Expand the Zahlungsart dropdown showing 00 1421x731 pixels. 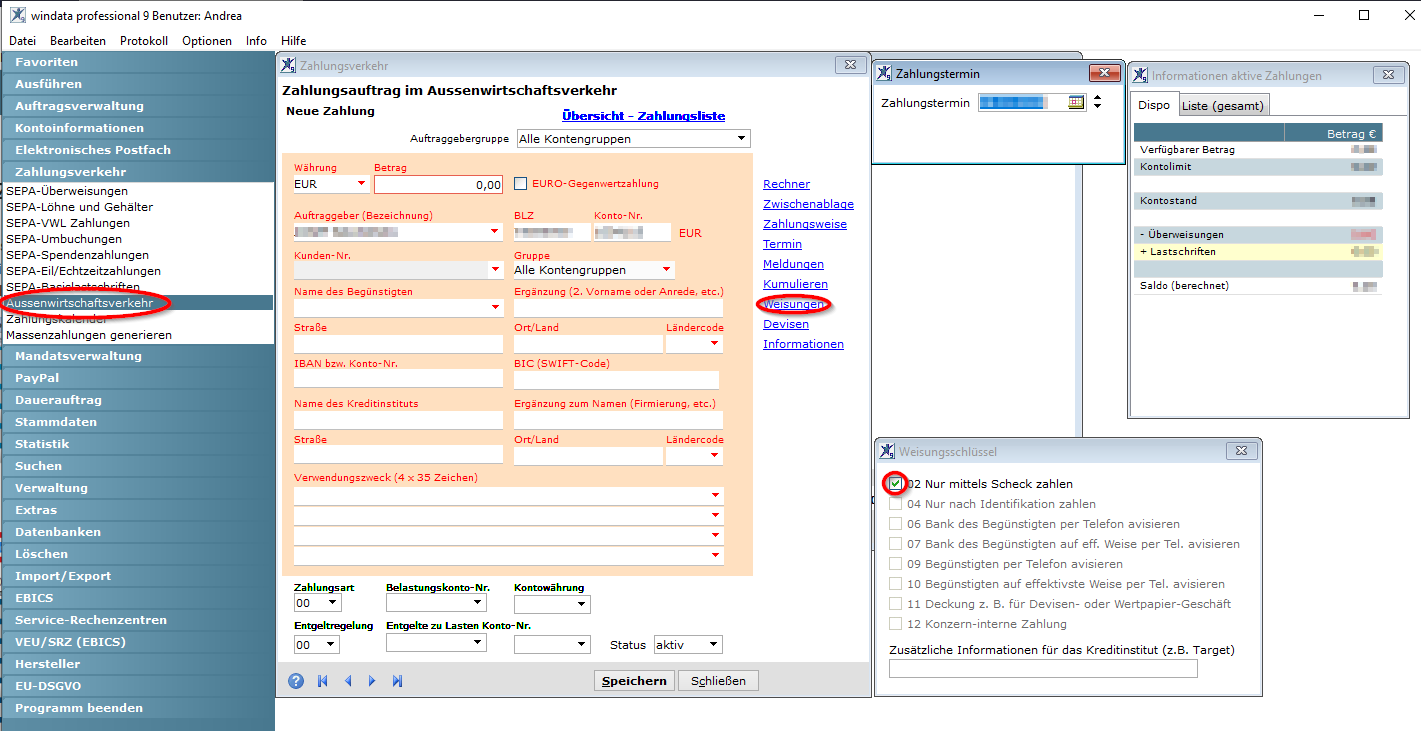pyautogui.click(x=332, y=604)
